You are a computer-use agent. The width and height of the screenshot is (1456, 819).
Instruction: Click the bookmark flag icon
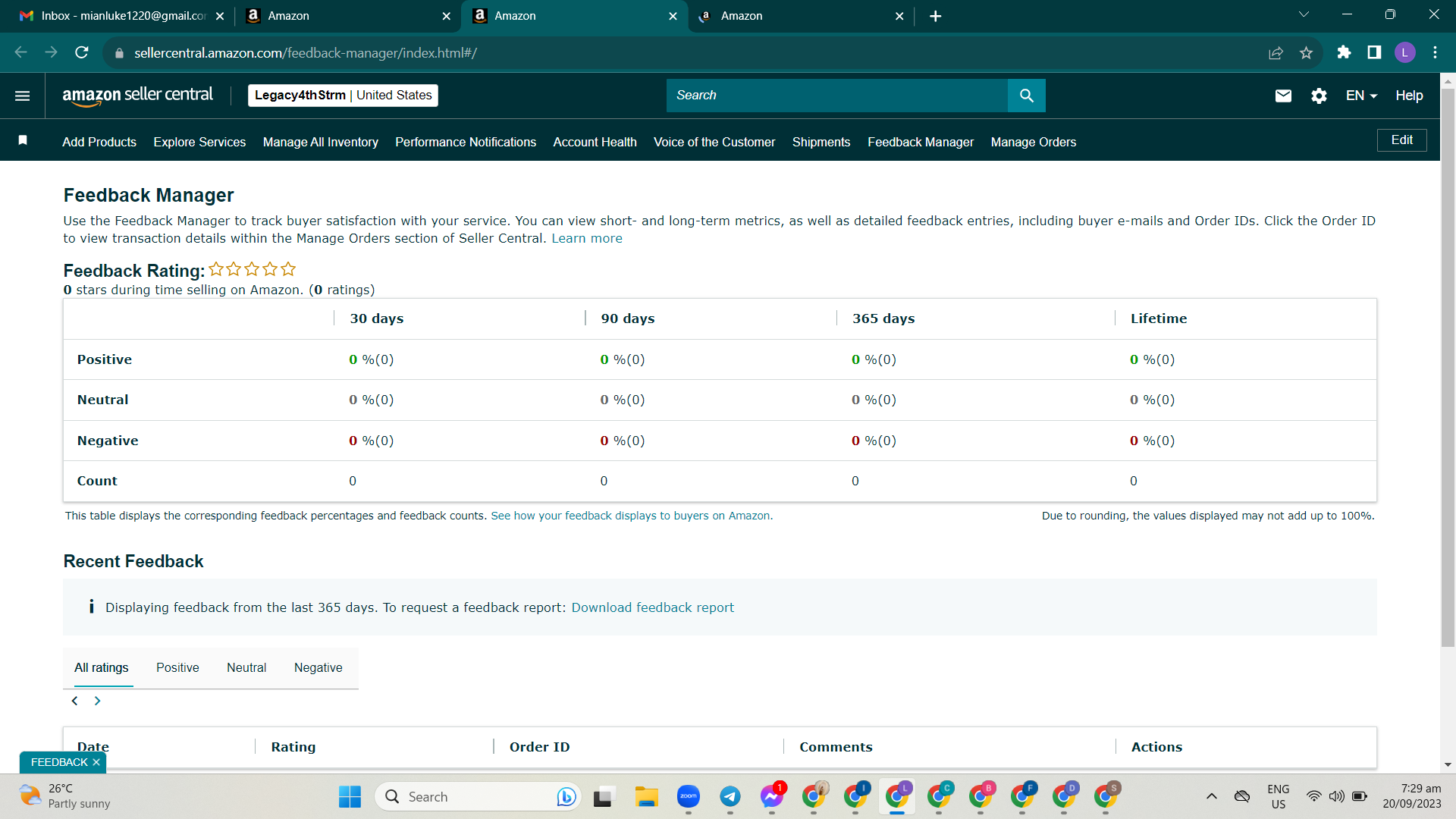coord(23,140)
